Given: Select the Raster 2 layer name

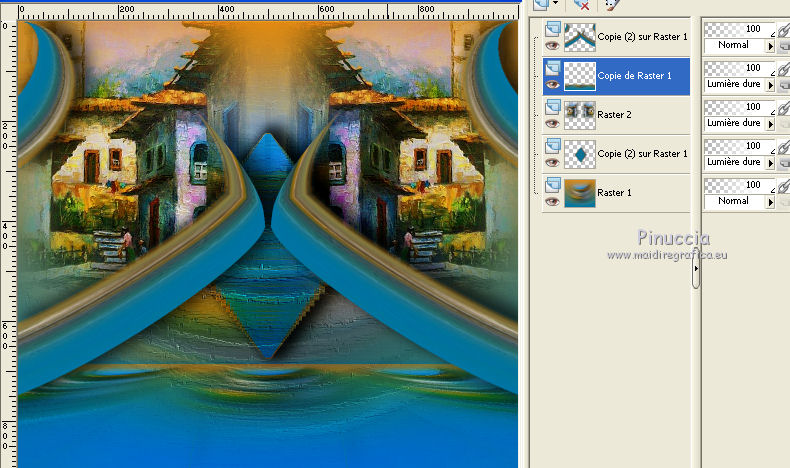Looking at the screenshot, I should point(614,115).
